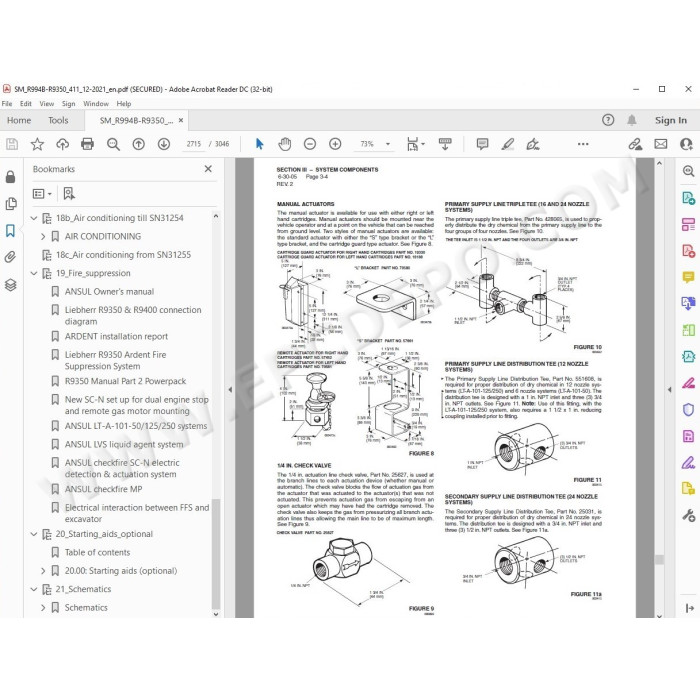This screenshot has width=700, height=700.
Task: Close the SM_R994B-R9350 document tab
Action: pyautogui.click(x=181, y=121)
